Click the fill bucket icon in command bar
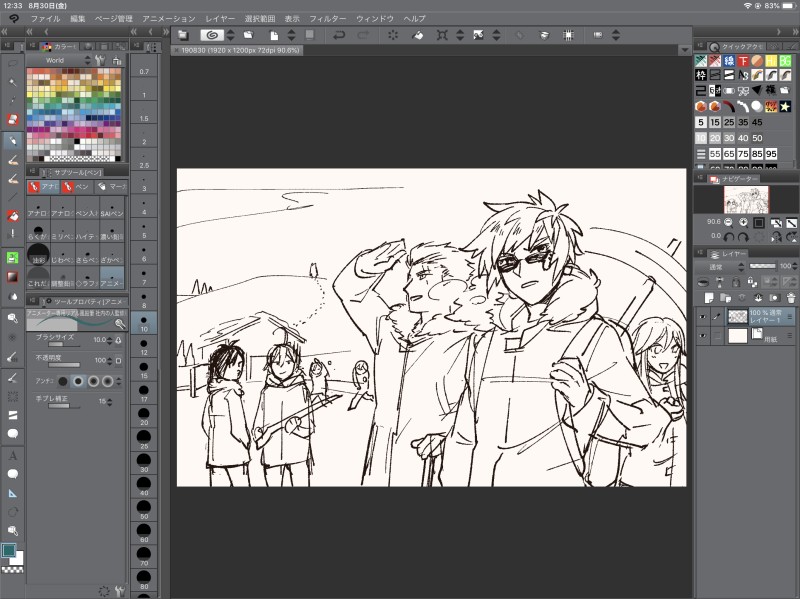Image resolution: width=800 pixels, height=599 pixels. (x=417, y=35)
